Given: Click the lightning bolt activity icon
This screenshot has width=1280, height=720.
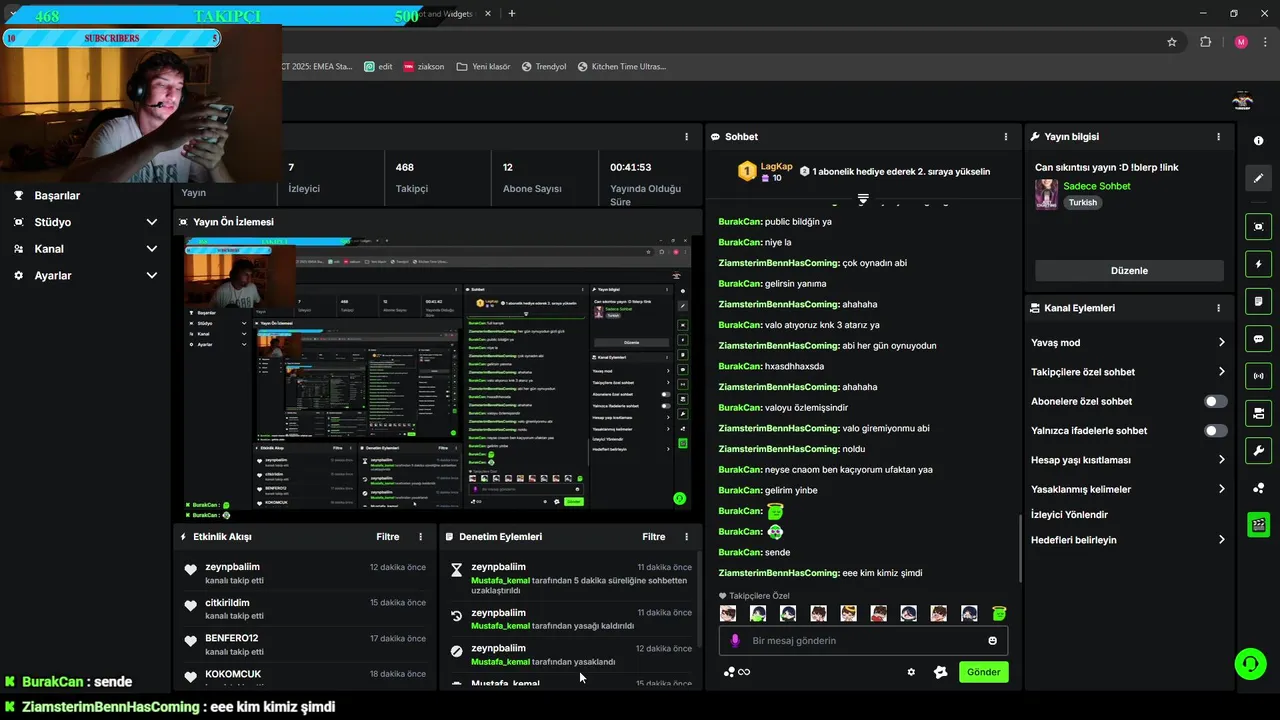Looking at the screenshot, I should point(1258,265).
